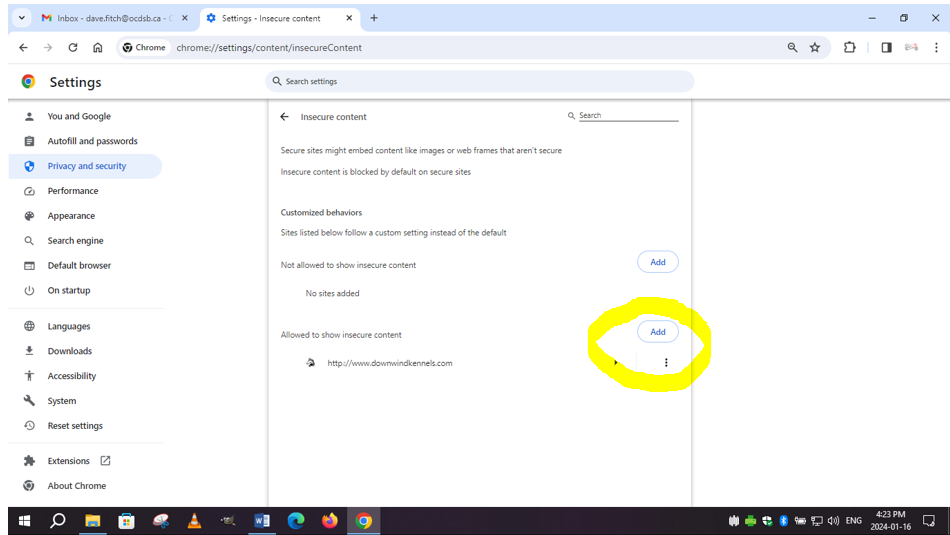Open the tab search dropdown arrow
950x535 pixels.
point(22,18)
